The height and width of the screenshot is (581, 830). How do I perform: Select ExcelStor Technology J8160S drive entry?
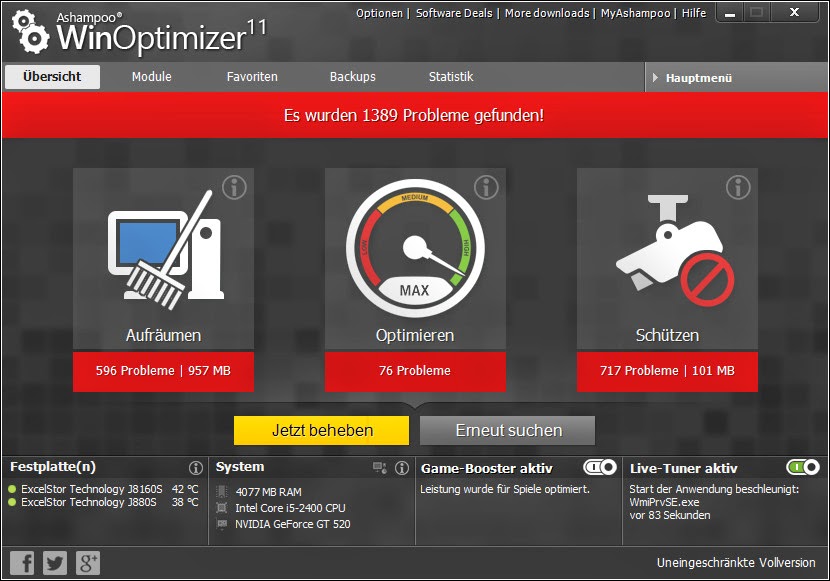click(92, 489)
